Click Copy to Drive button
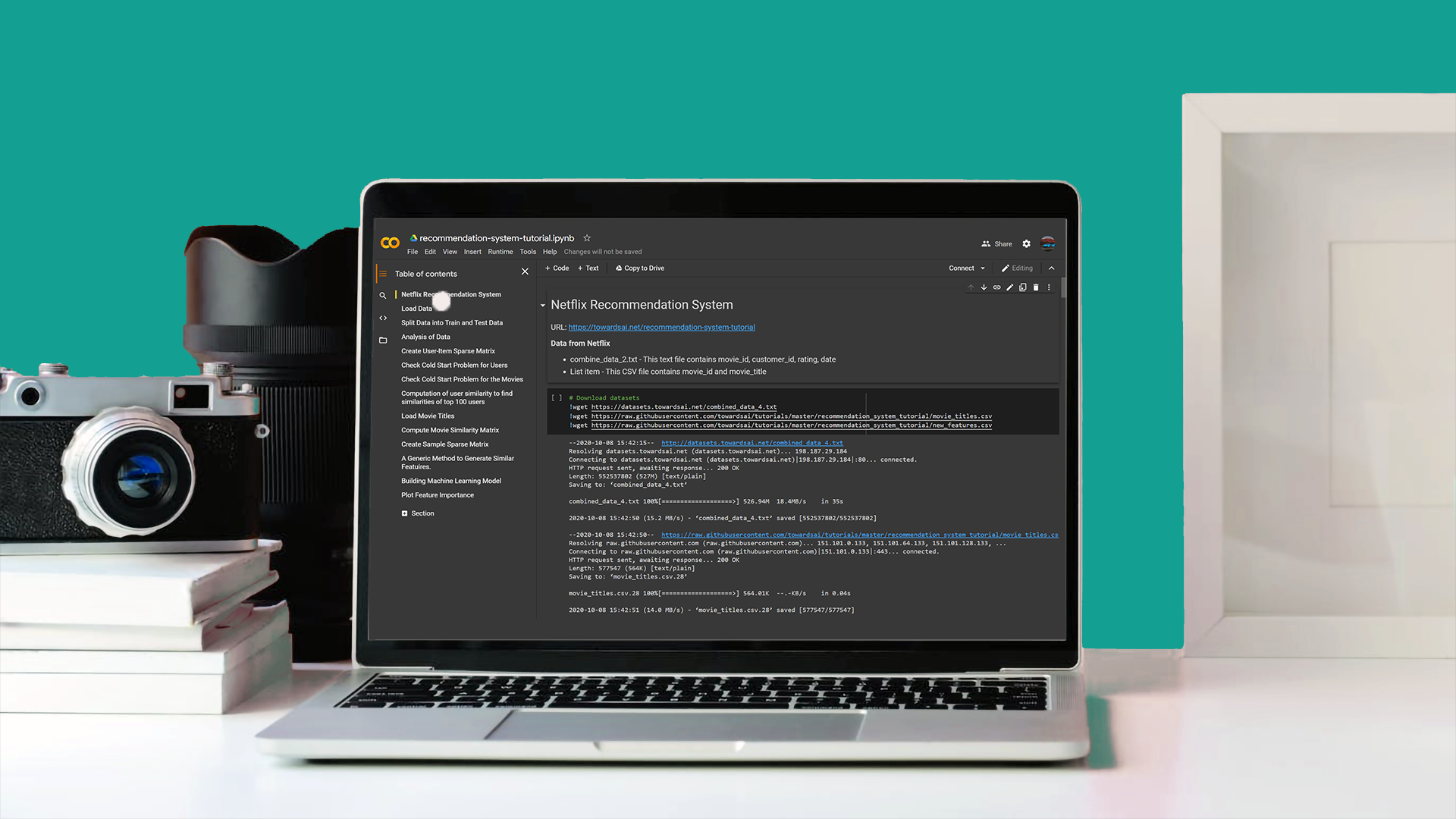The height and width of the screenshot is (819, 1456). coord(640,268)
